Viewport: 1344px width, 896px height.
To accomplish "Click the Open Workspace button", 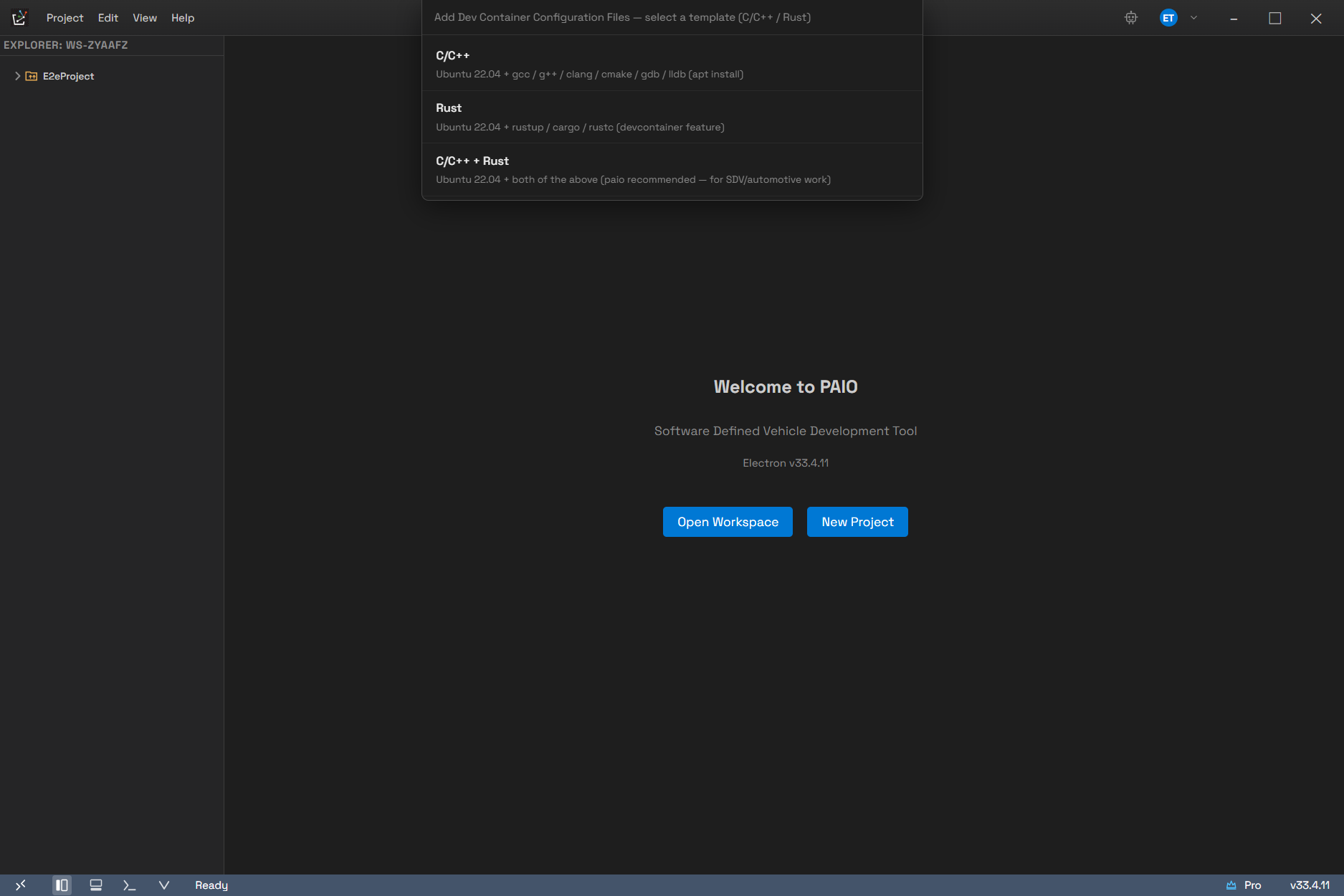I will [728, 522].
